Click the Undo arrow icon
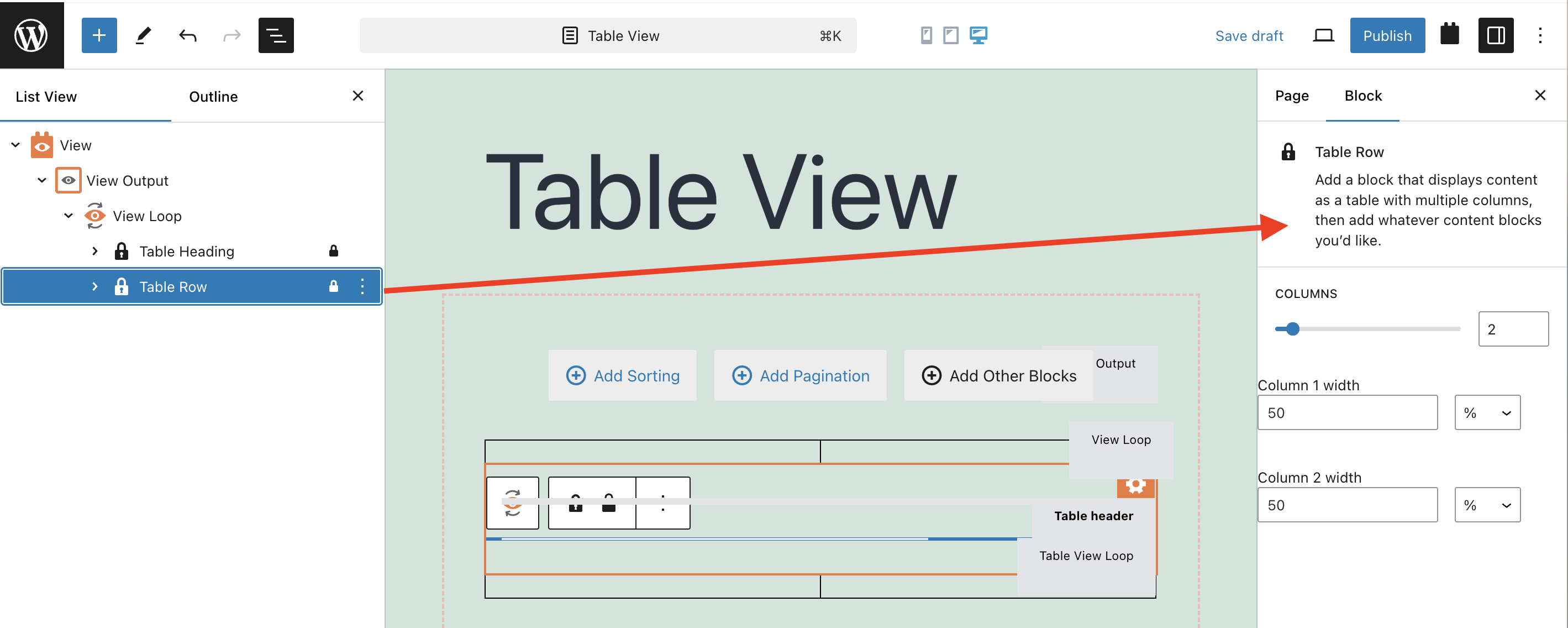The height and width of the screenshot is (628, 1568). point(187,35)
